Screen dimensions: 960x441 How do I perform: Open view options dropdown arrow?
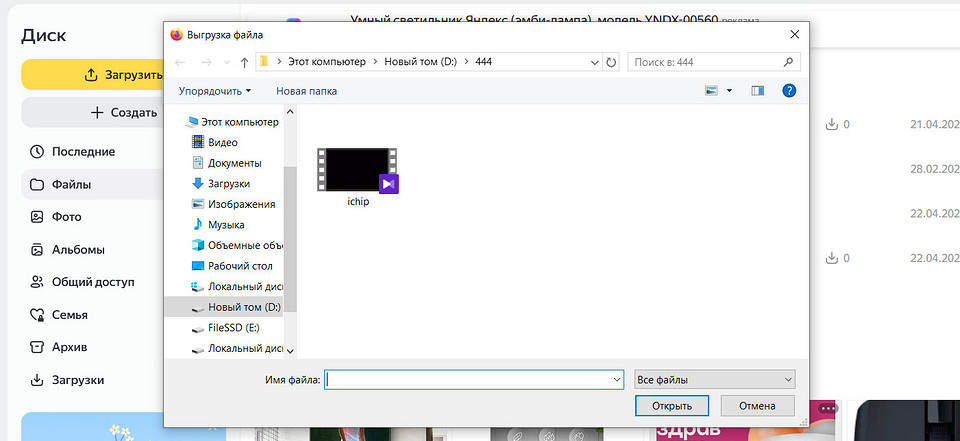click(729, 91)
